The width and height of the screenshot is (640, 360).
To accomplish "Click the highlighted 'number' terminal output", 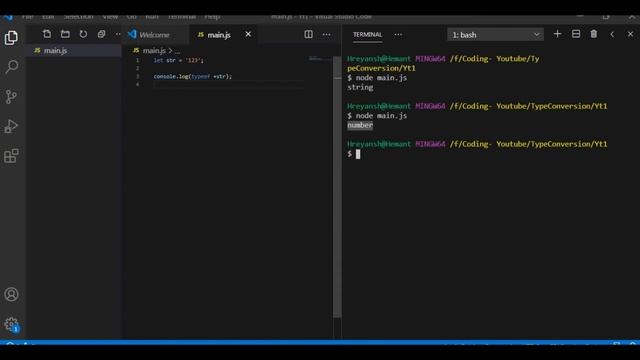I will tap(360, 125).
